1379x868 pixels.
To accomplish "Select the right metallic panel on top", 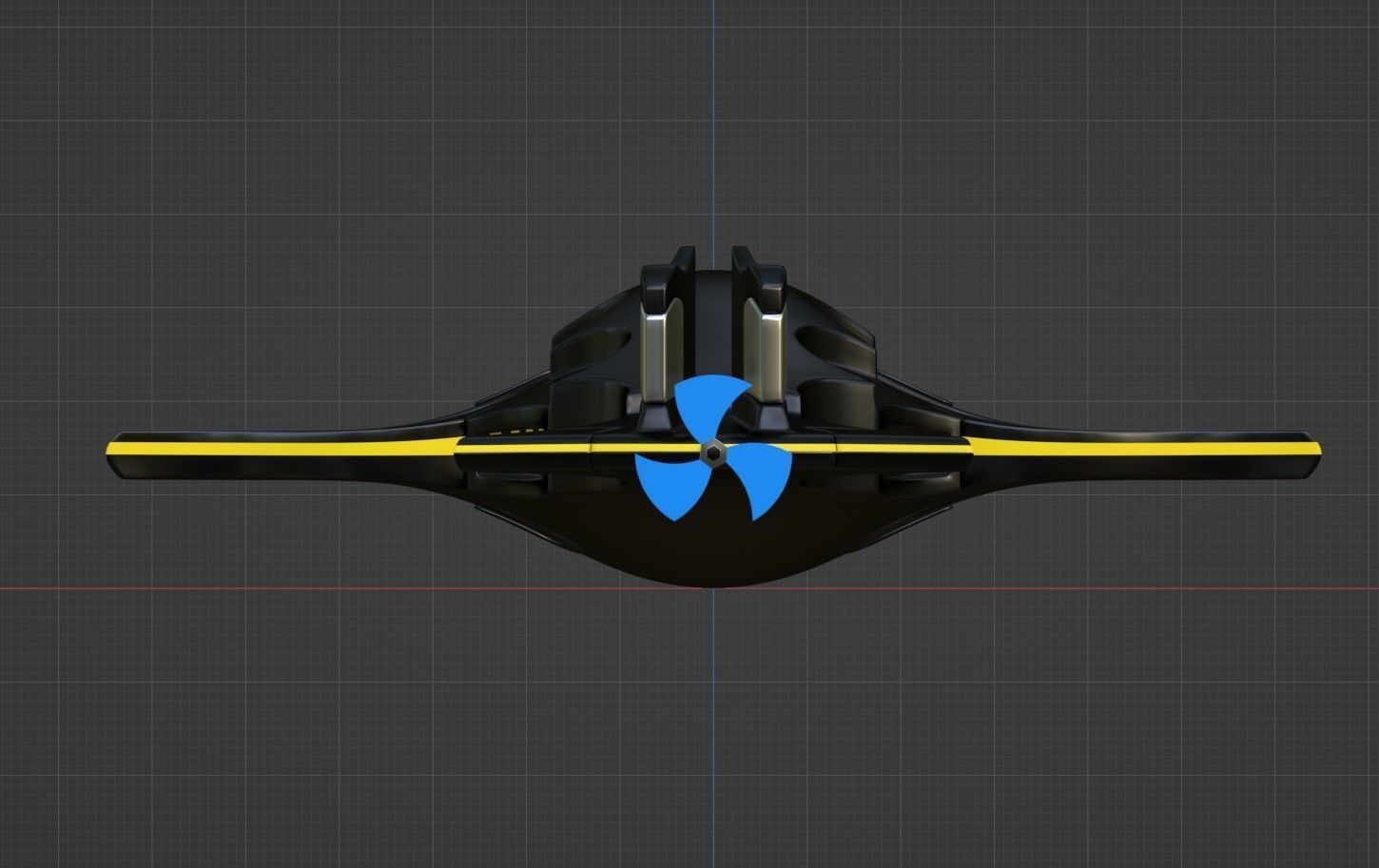I will [x=766, y=349].
